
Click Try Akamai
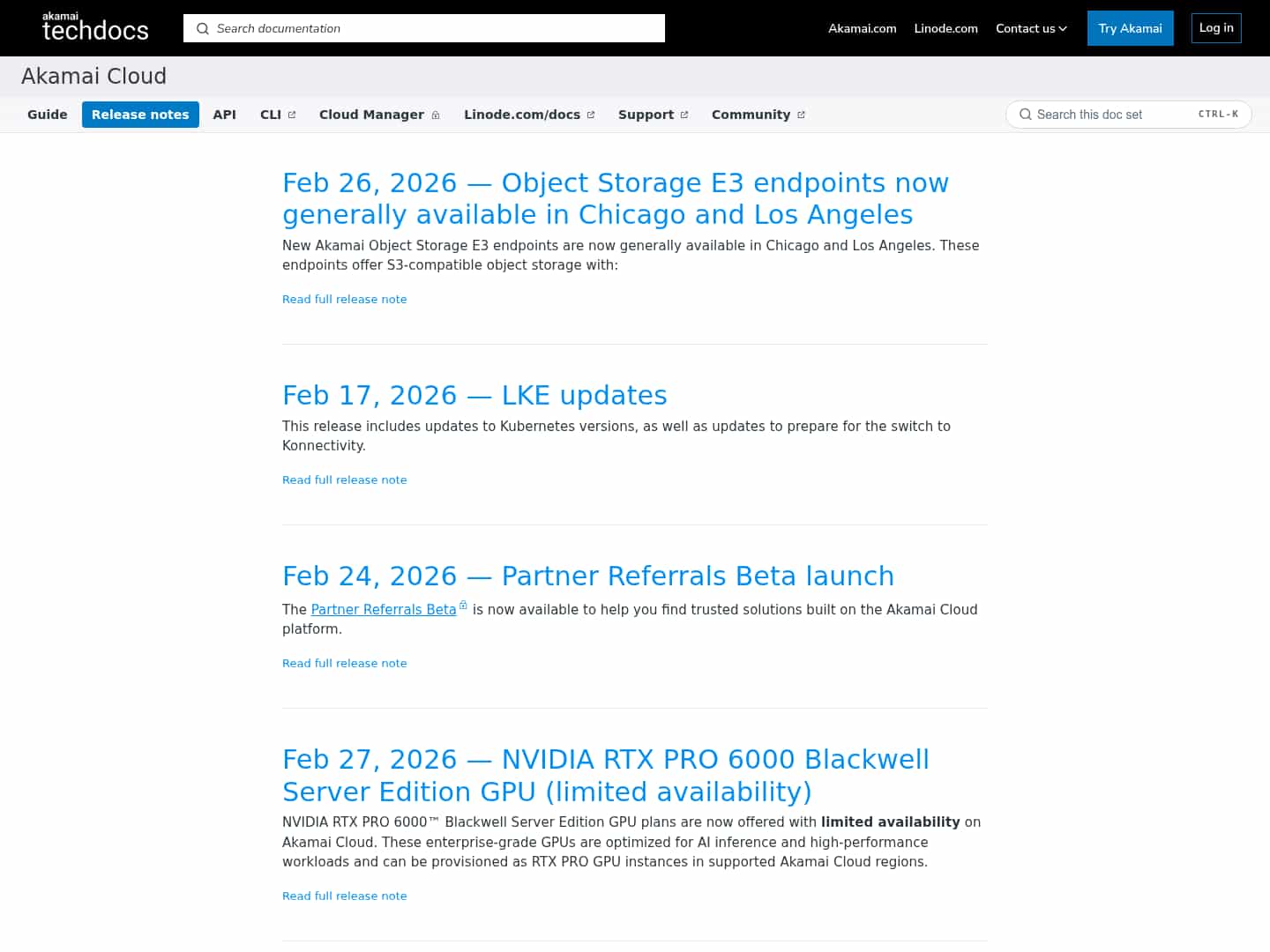tap(1130, 28)
